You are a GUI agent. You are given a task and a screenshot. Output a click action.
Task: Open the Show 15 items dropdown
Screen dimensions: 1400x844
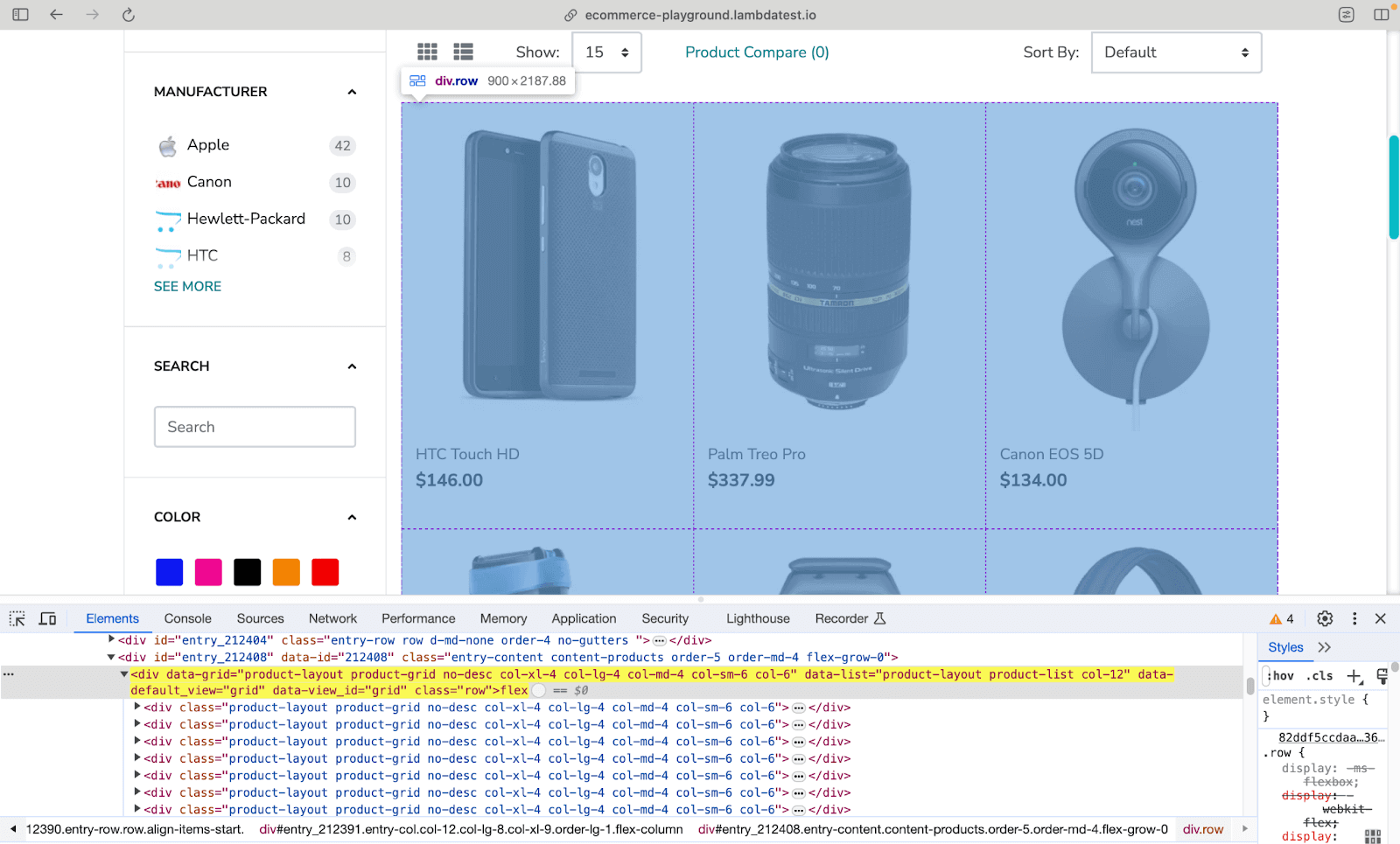606,52
